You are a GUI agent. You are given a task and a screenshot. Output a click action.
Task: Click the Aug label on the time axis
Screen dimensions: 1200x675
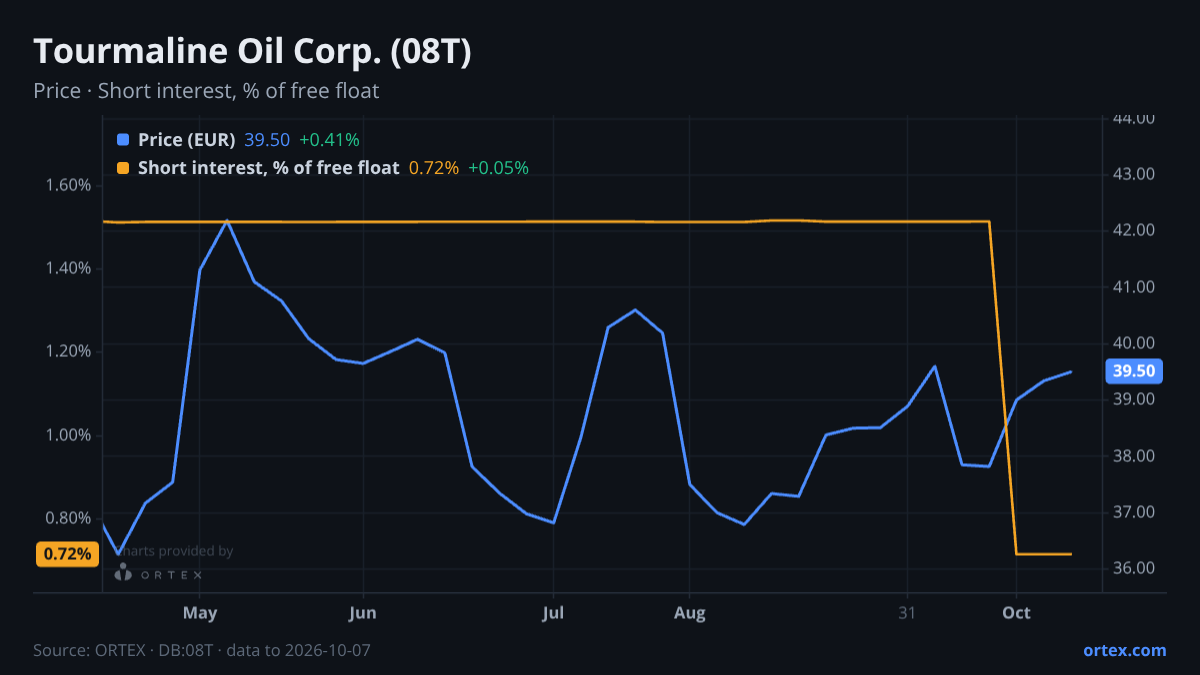(x=689, y=613)
